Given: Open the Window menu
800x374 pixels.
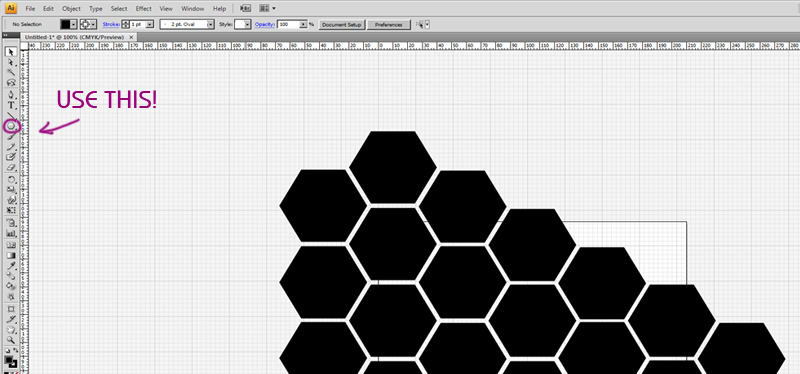Looking at the screenshot, I should (192, 9).
